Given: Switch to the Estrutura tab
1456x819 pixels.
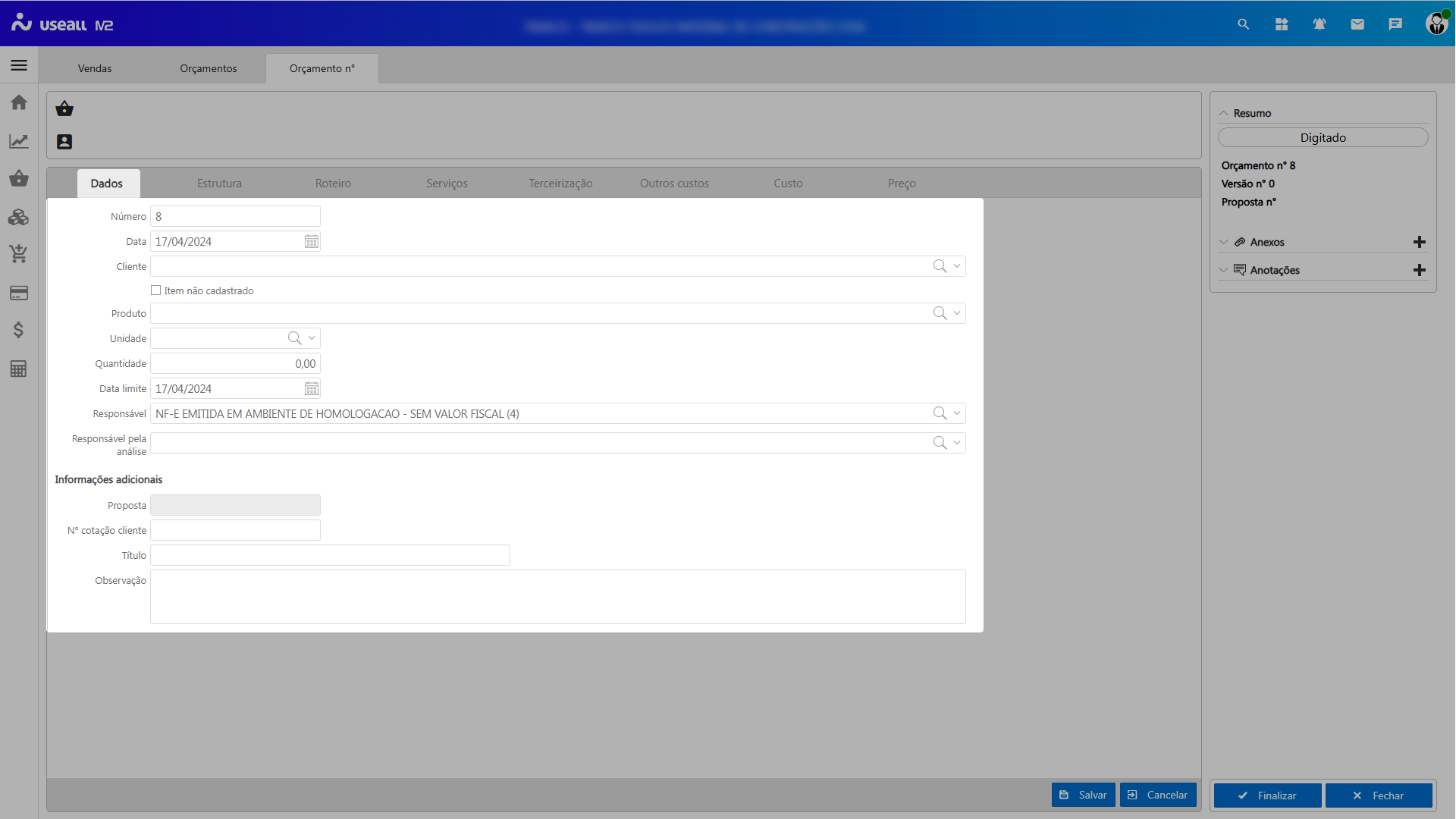Looking at the screenshot, I should [x=219, y=184].
